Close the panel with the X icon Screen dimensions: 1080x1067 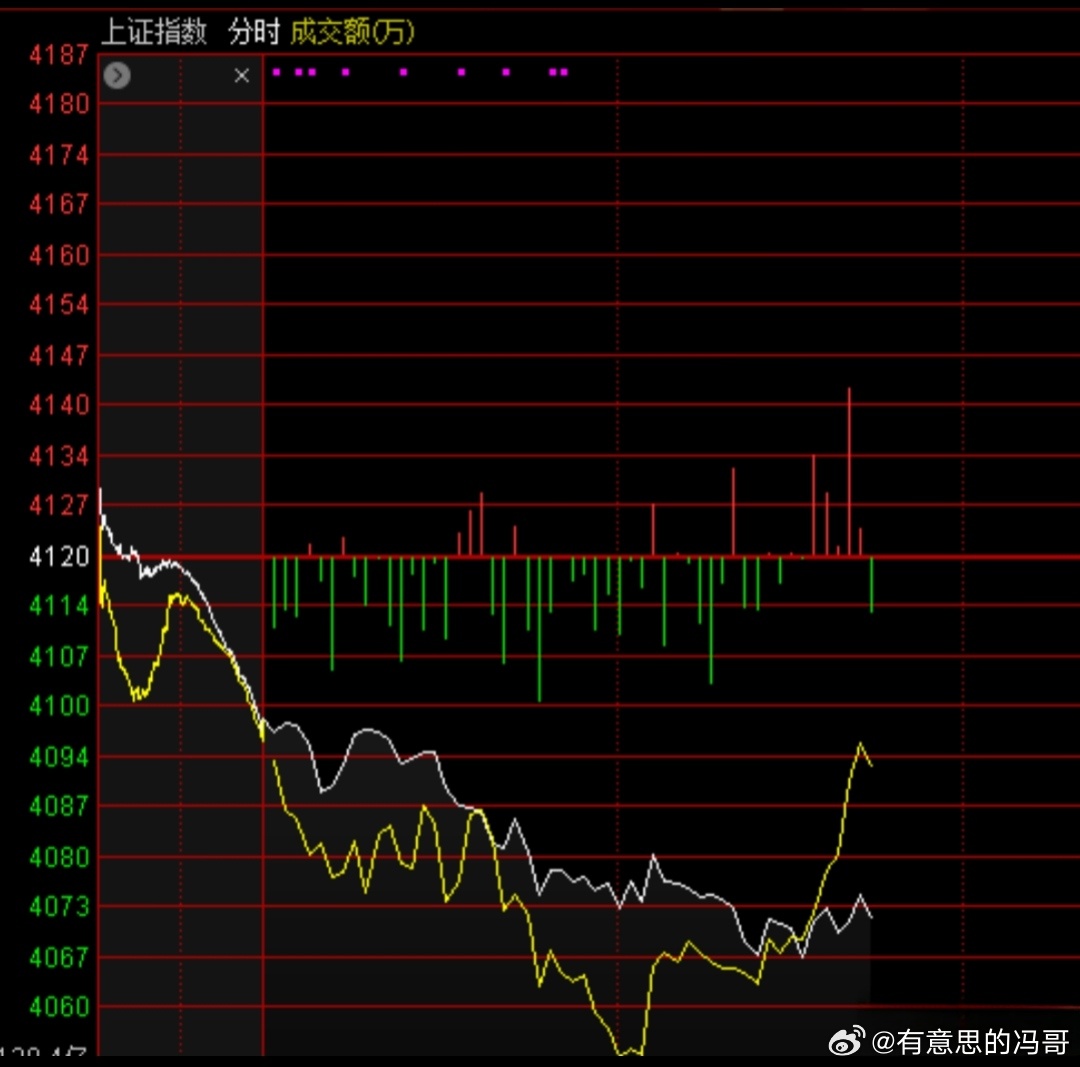(242, 76)
